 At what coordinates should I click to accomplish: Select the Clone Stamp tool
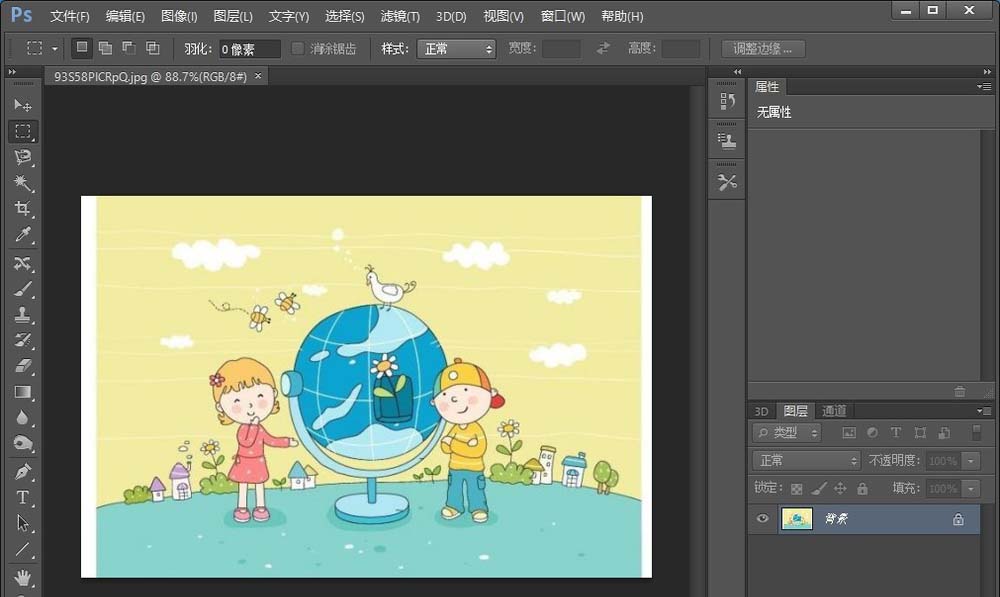[23, 314]
